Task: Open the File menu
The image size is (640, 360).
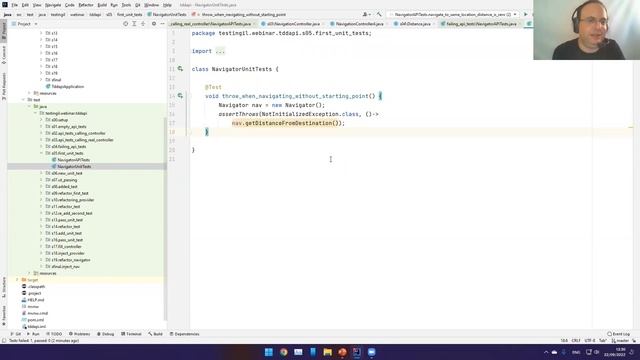Action: [15, 5]
